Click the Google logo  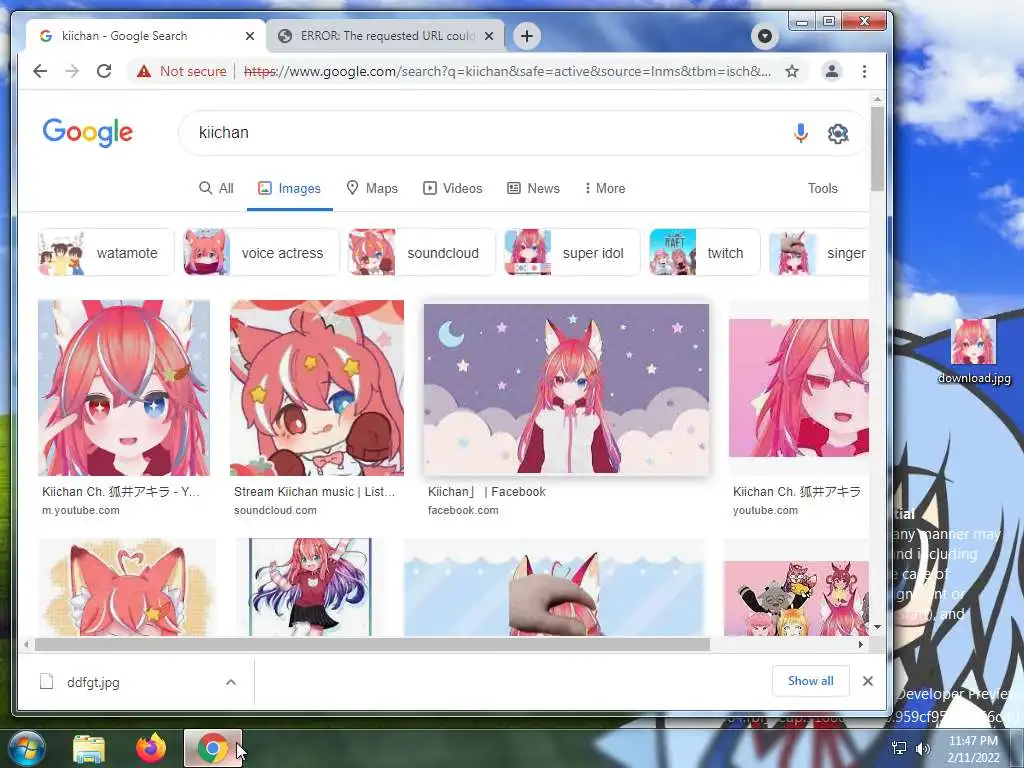(x=88, y=133)
